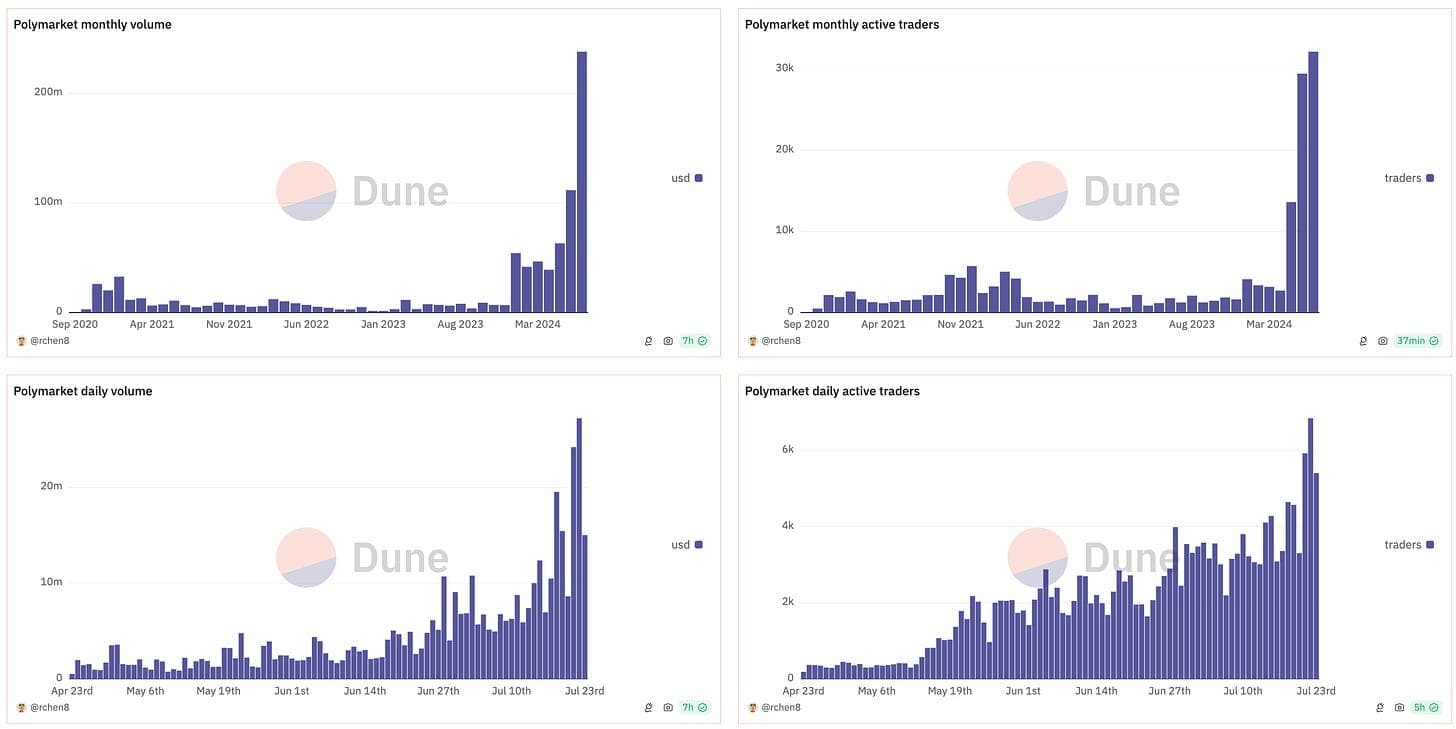Click camera screenshot icon on daily active traders chart
This screenshot has height=729, width=1456.
pyautogui.click(x=1400, y=707)
